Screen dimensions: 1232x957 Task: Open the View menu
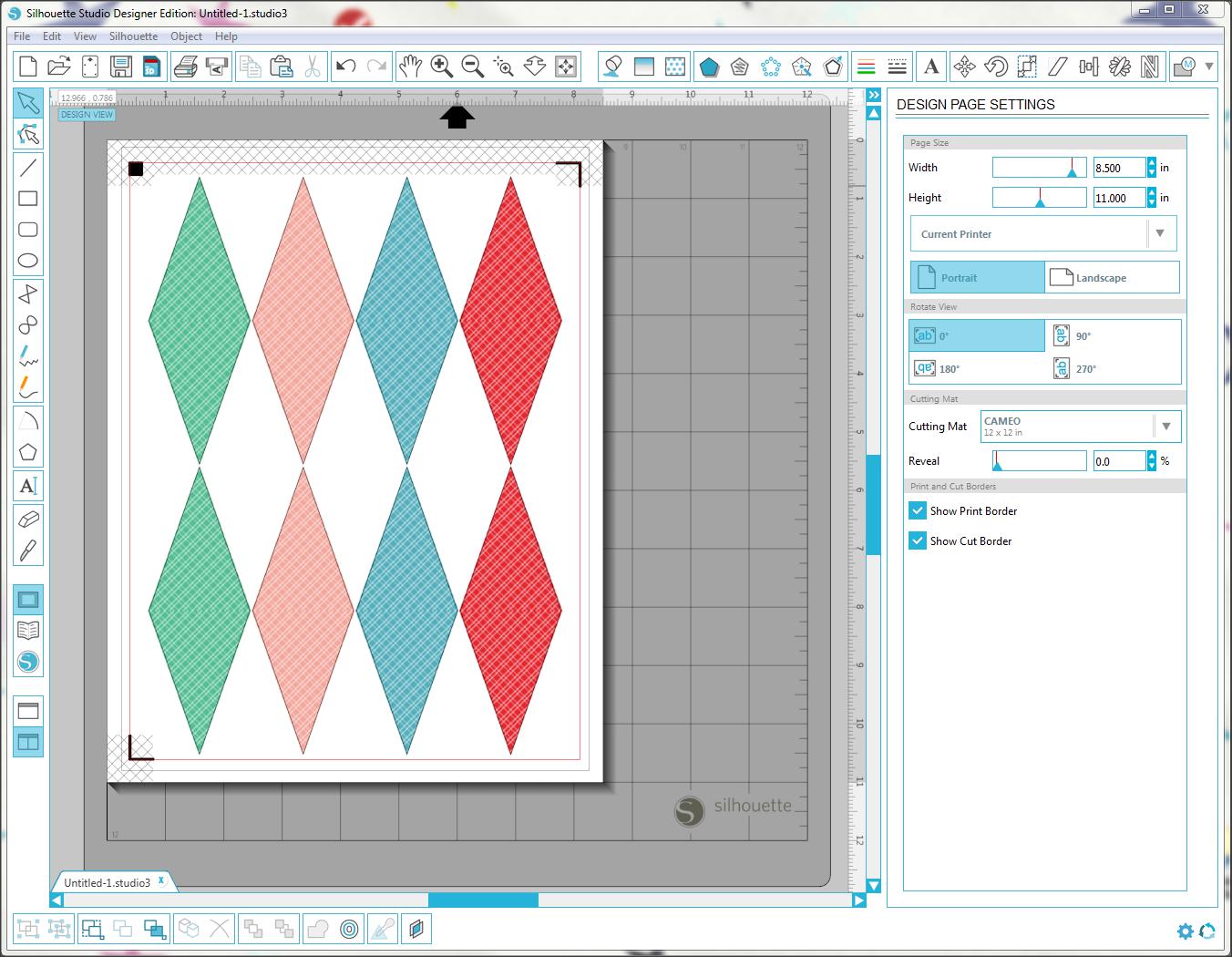pos(85,36)
